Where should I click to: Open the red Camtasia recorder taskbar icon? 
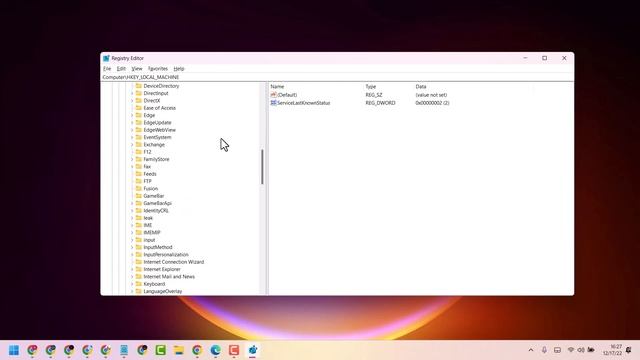click(234, 350)
